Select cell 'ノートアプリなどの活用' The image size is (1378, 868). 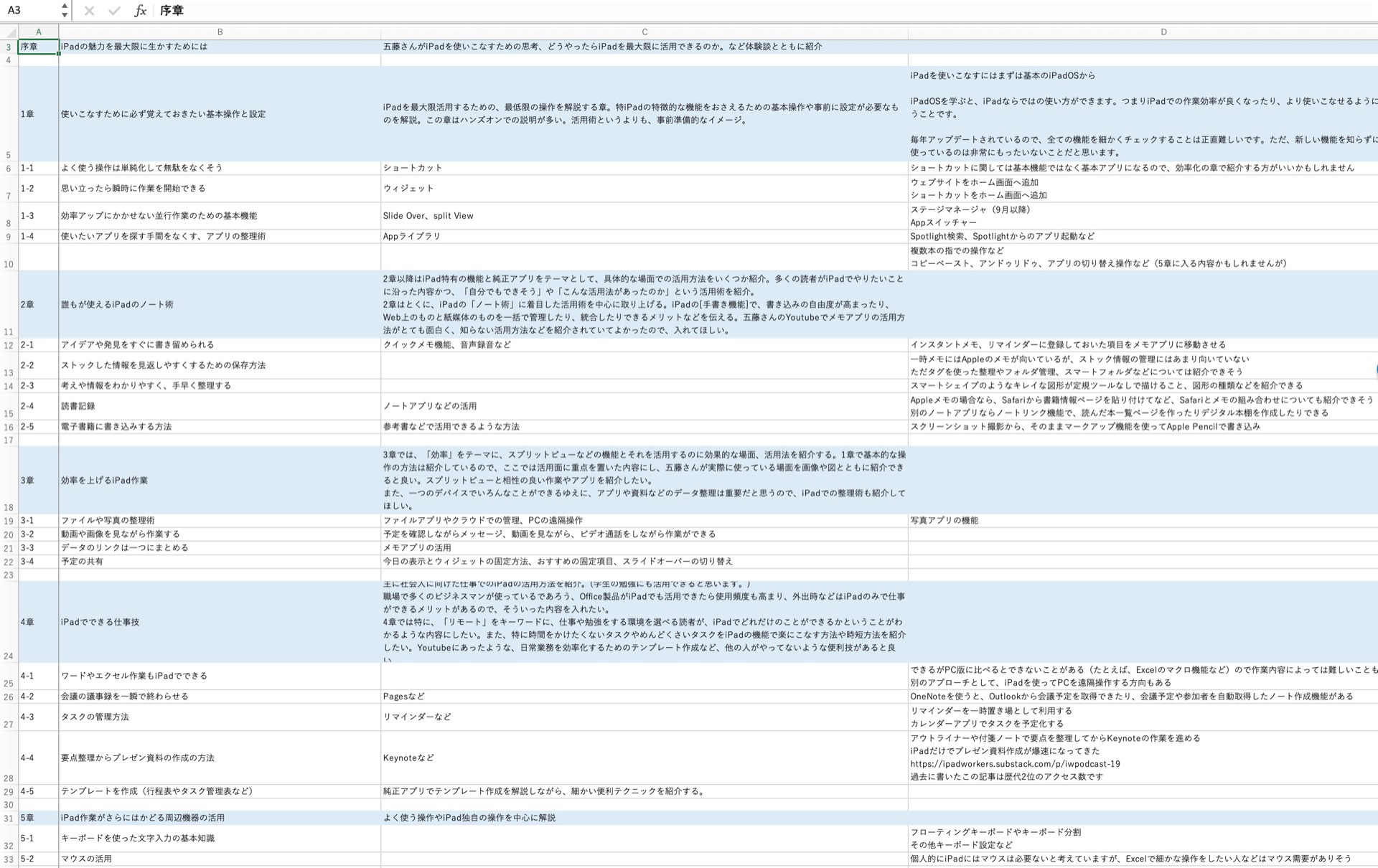point(645,406)
